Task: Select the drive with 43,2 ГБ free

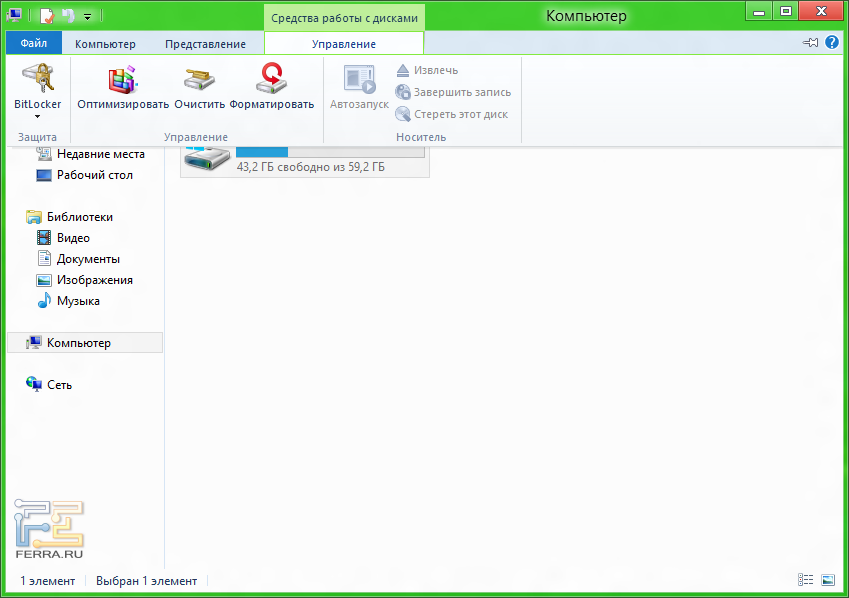Action: [x=305, y=162]
